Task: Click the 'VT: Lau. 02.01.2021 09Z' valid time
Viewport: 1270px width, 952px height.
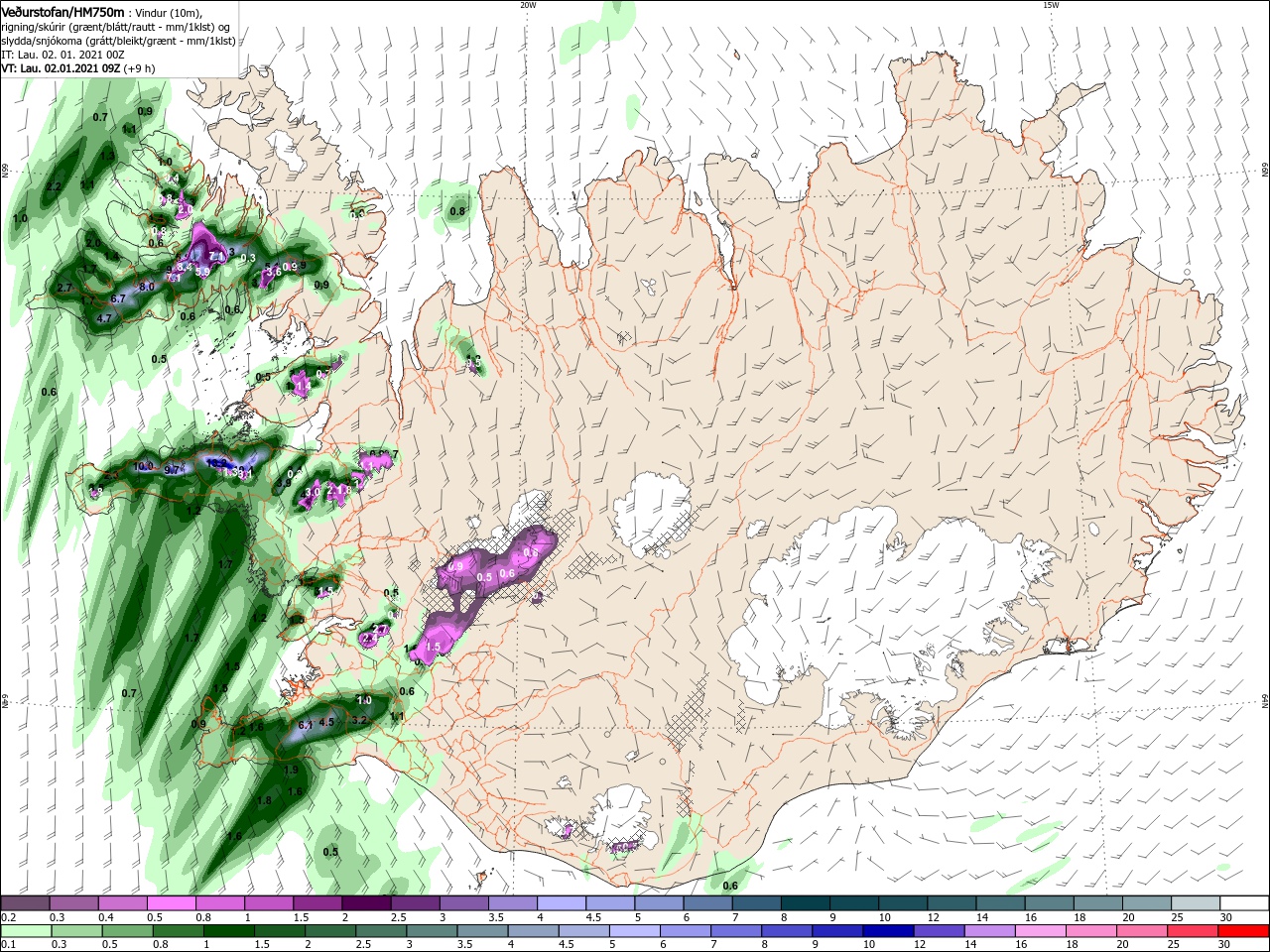Action: tap(61, 68)
